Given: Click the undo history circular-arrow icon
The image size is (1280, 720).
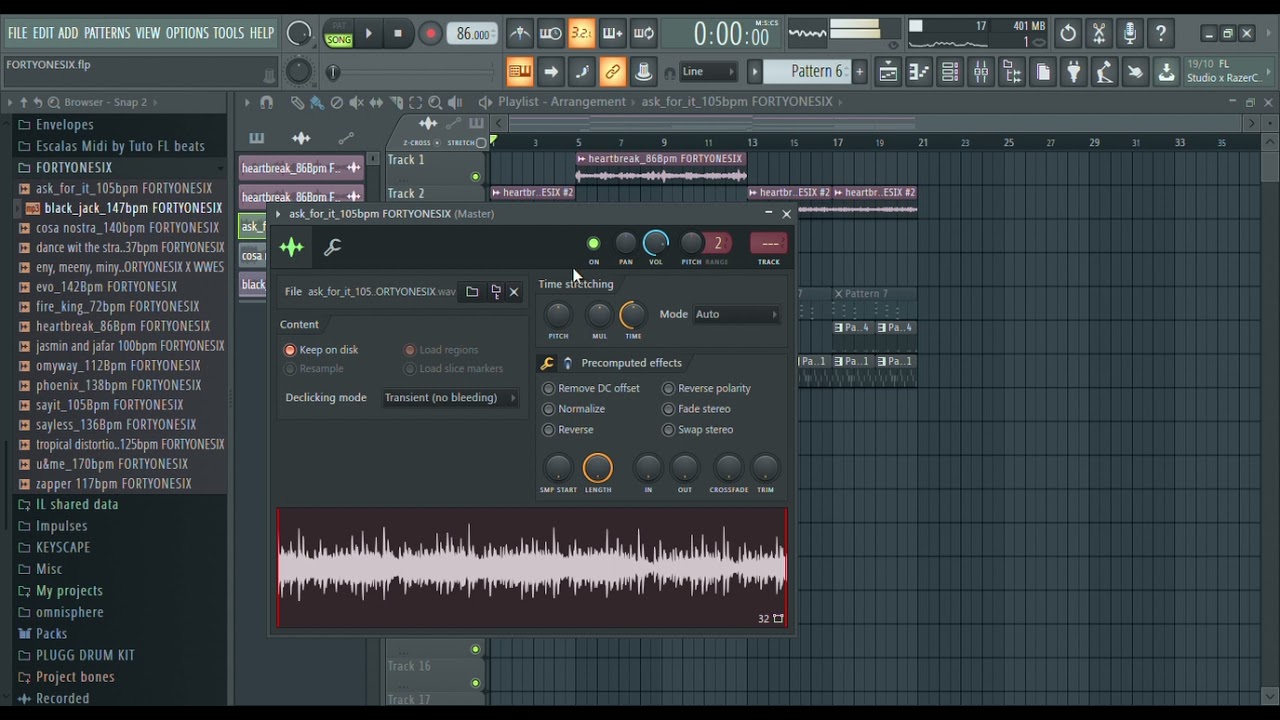Looking at the screenshot, I should click(x=1068, y=33).
